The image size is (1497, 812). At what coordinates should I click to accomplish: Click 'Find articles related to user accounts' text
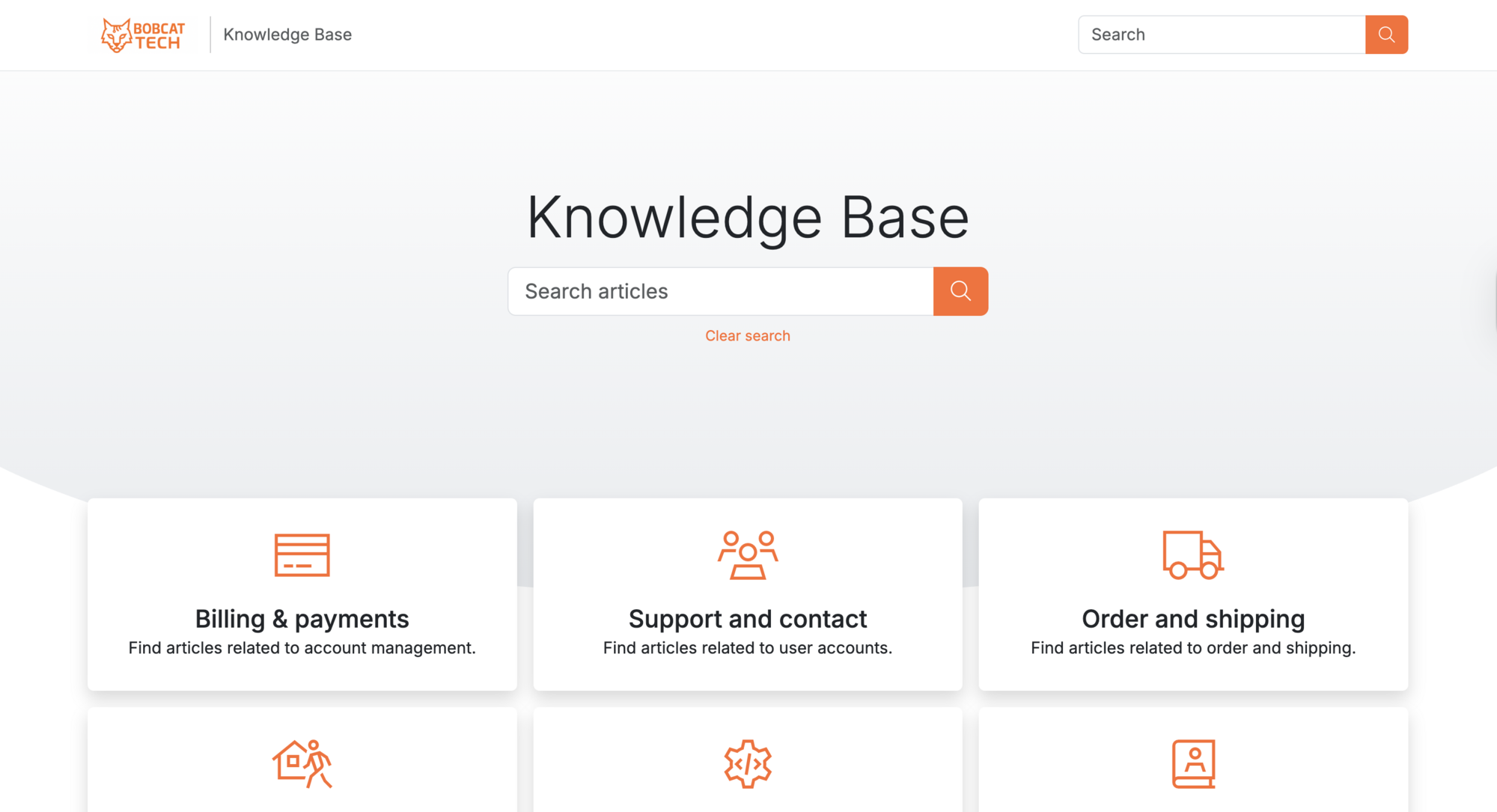(748, 648)
